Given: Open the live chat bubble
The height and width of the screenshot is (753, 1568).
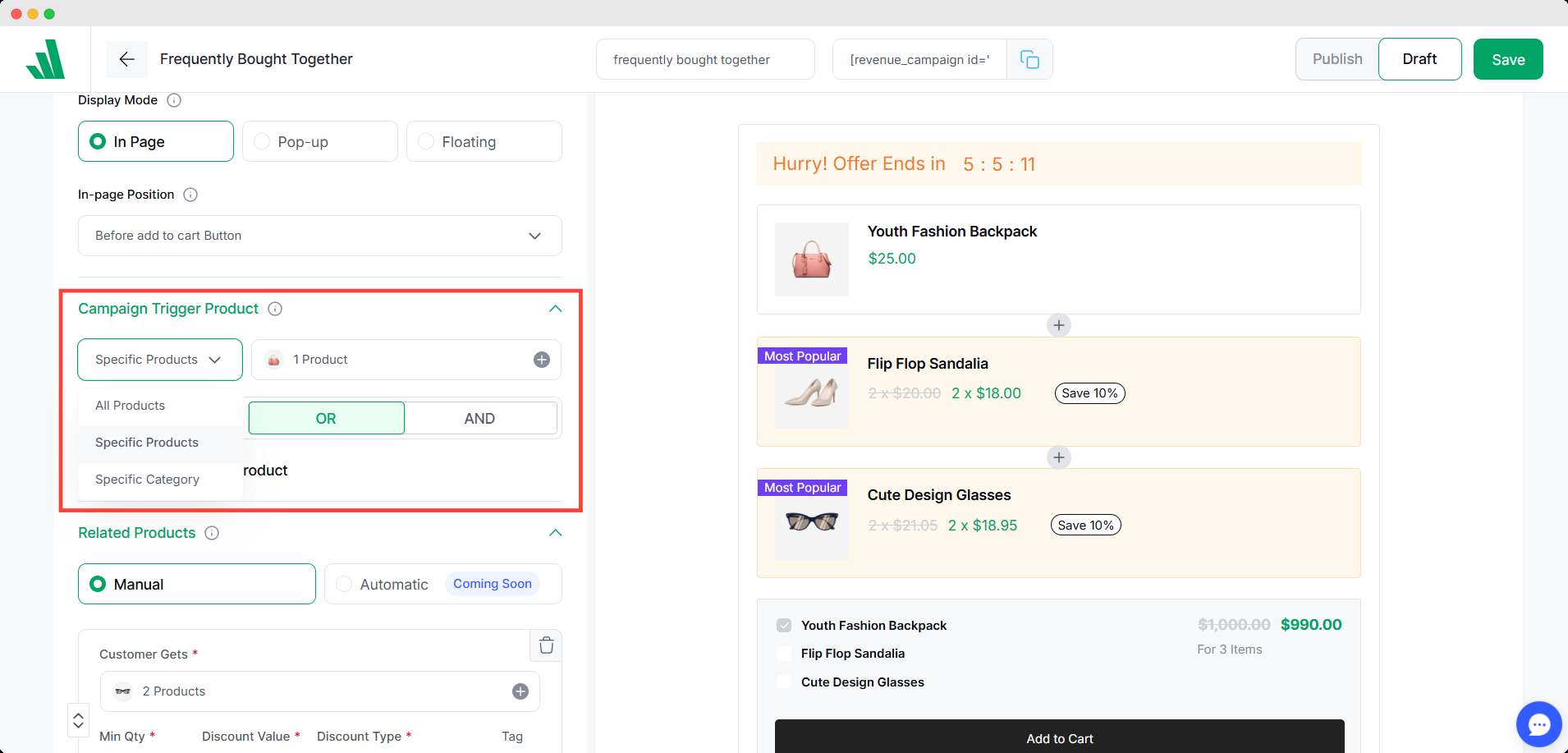Looking at the screenshot, I should pyautogui.click(x=1538, y=724).
